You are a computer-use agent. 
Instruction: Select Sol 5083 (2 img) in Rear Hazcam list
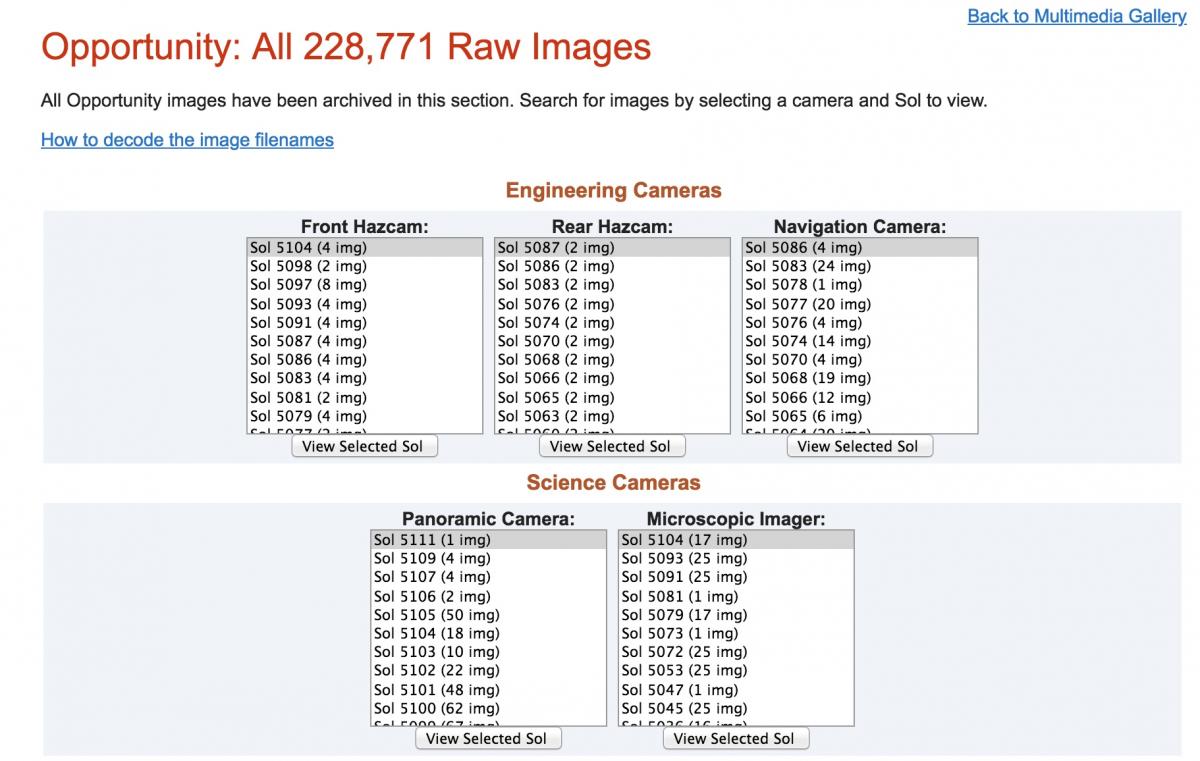tap(612, 285)
